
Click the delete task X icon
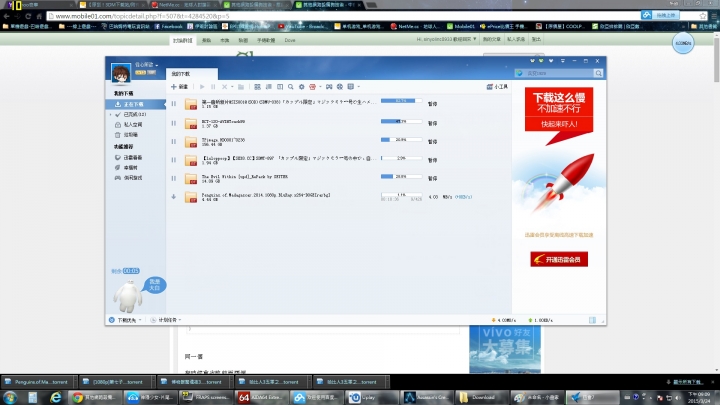pyautogui.click(x=225, y=87)
